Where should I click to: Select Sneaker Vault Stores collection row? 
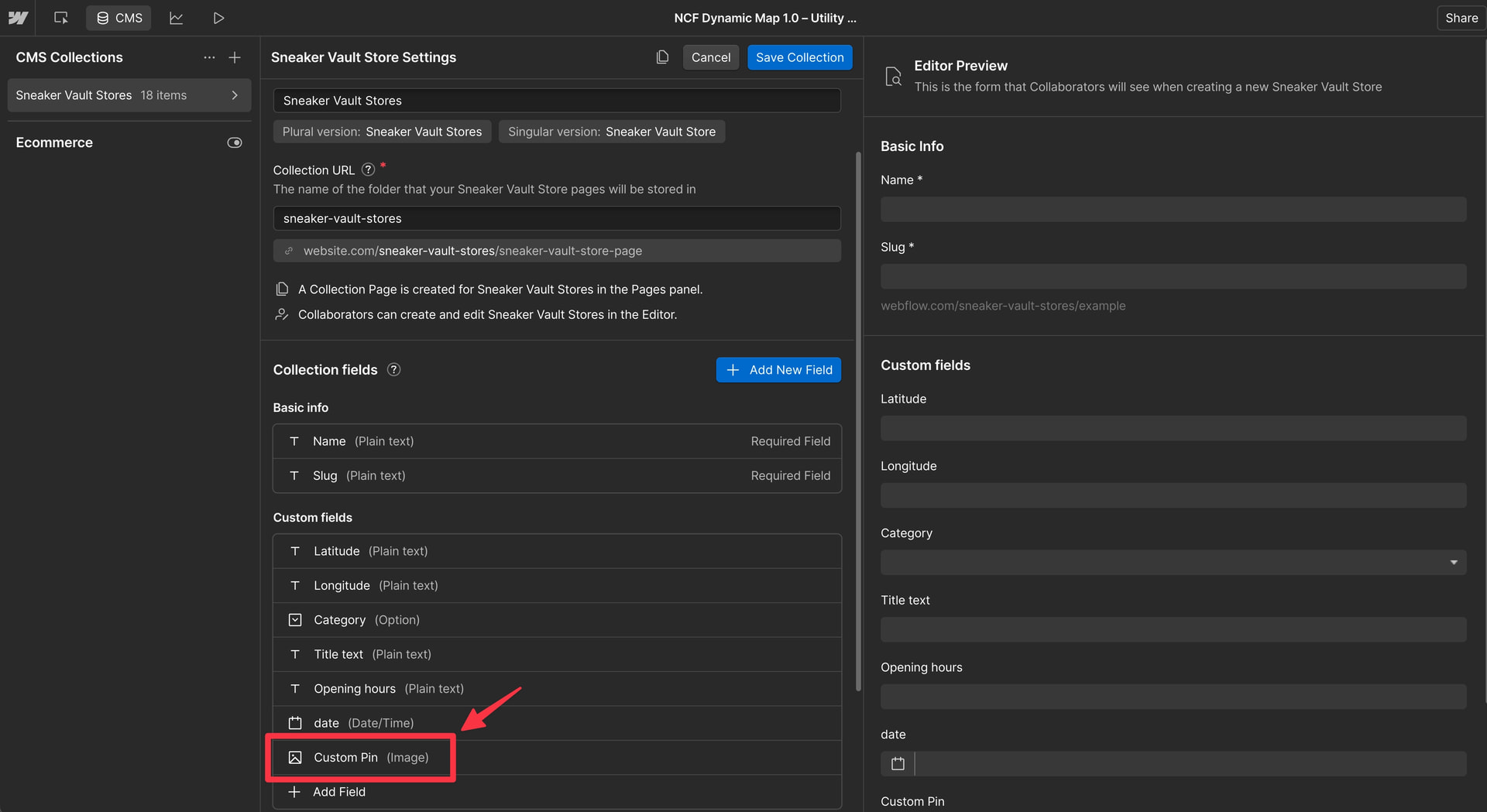[129, 95]
